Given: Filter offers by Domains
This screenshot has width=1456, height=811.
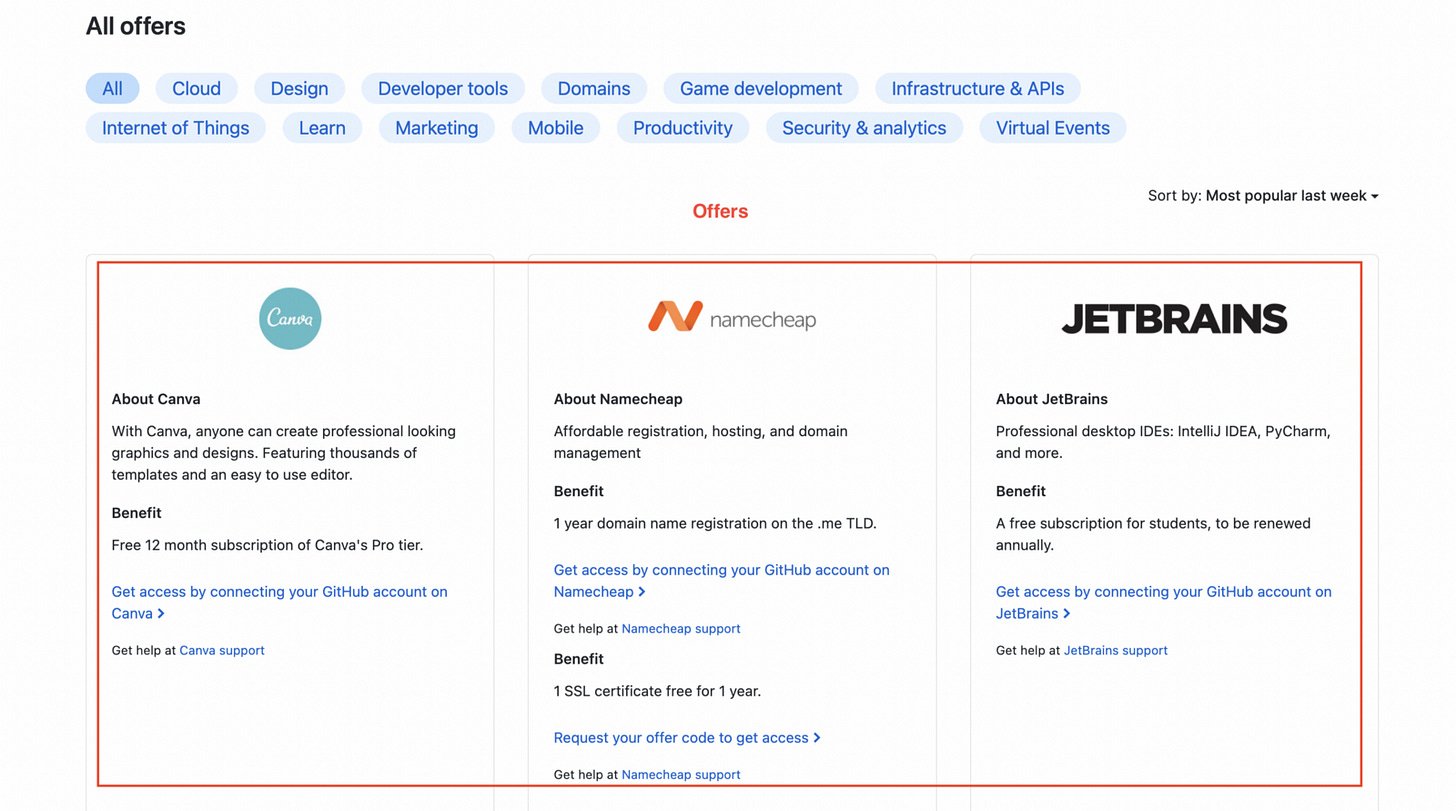Looking at the screenshot, I should 594,88.
